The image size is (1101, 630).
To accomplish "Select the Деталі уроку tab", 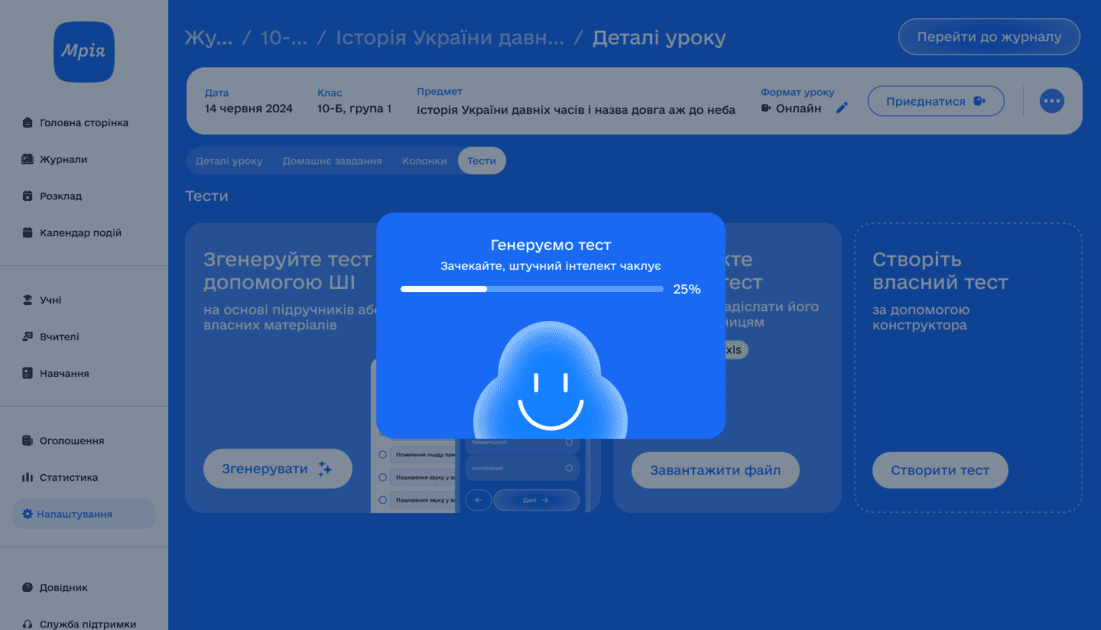I will pyautogui.click(x=229, y=161).
